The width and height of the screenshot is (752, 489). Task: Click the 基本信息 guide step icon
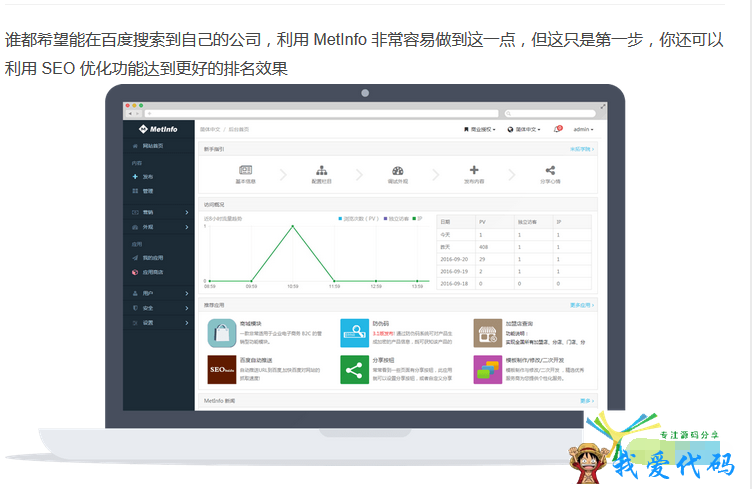(246, 170)
